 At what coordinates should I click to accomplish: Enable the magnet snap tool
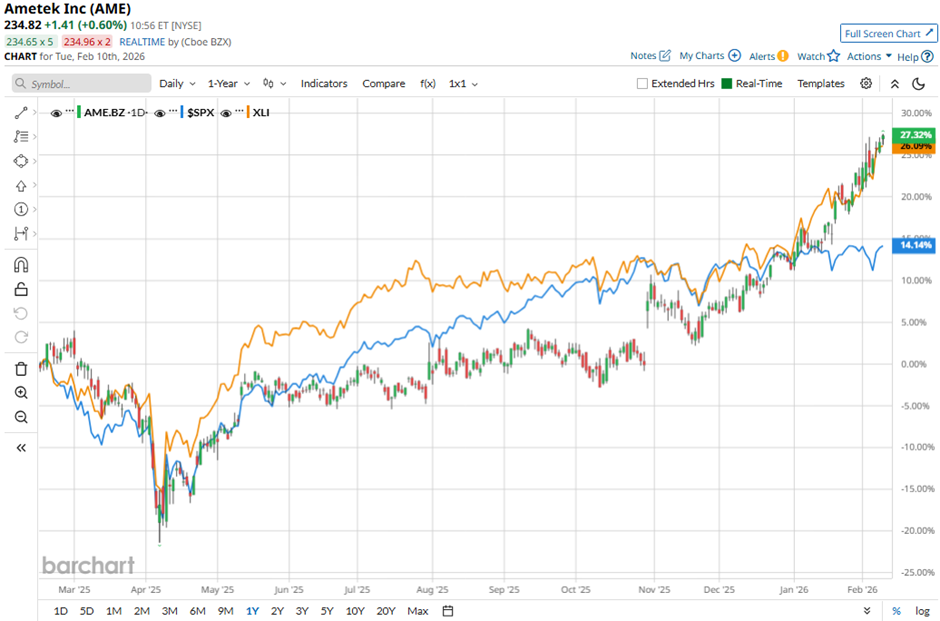coord(21,265)
